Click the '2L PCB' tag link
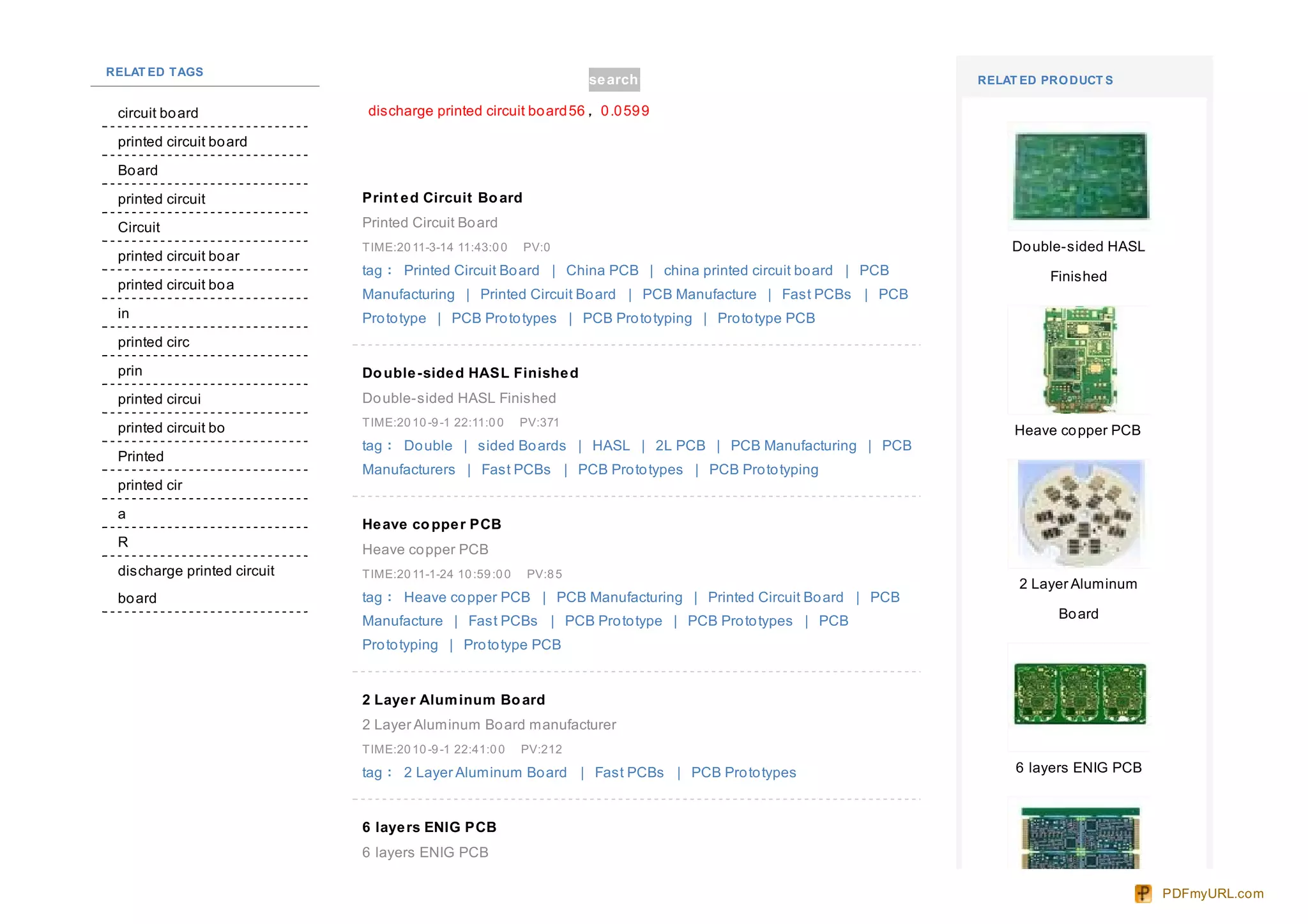This screenshot has height=924, width=1308. (x=680, y=446)
